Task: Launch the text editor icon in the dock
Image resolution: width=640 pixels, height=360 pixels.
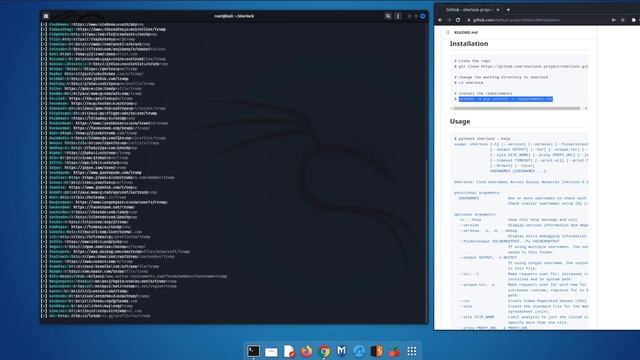Action: click(289, 351)
